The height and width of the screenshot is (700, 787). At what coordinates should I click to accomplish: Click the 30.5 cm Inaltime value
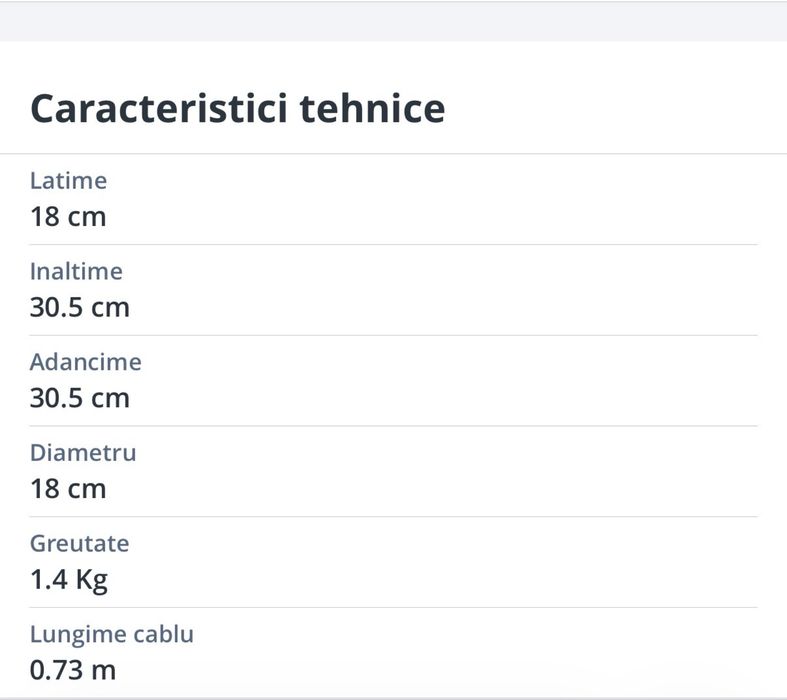click(80, 308)
